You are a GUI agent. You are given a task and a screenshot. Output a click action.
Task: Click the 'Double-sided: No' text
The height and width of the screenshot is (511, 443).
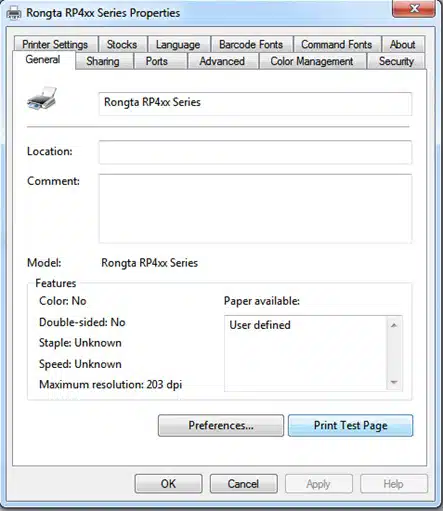click(x=82, y=322)
